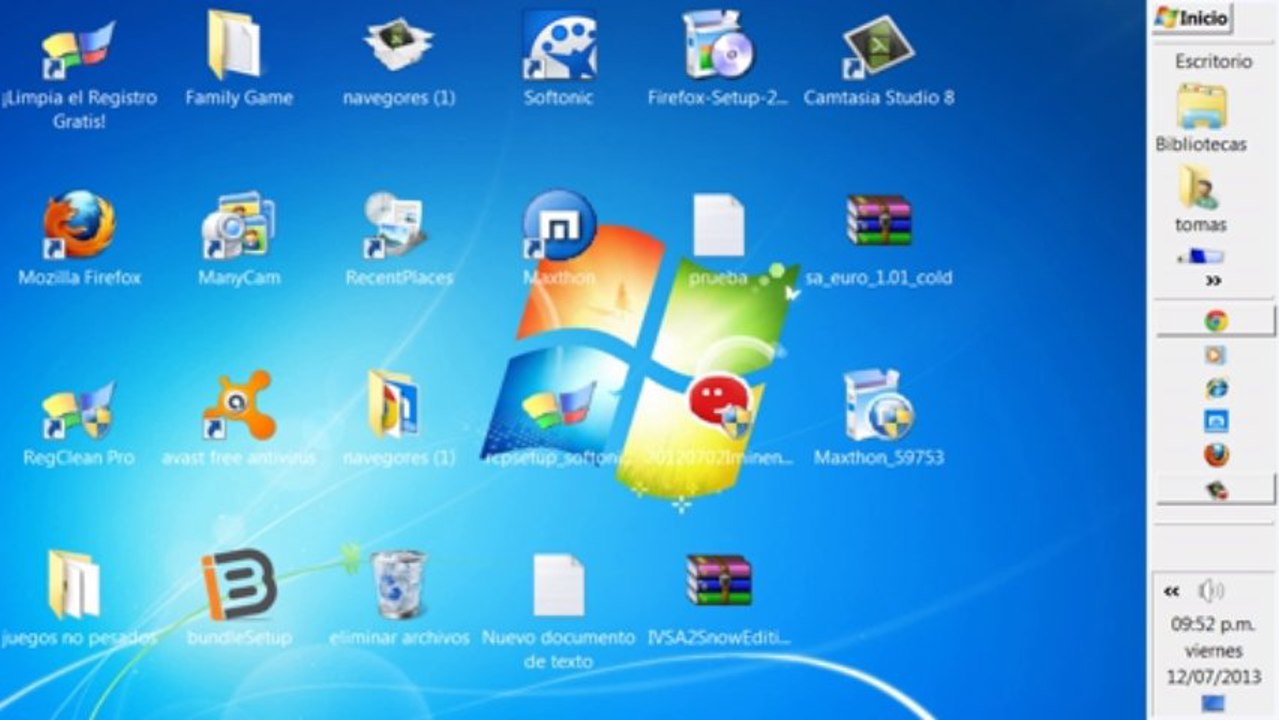Click the Inicio start button

coord(1192,18)
